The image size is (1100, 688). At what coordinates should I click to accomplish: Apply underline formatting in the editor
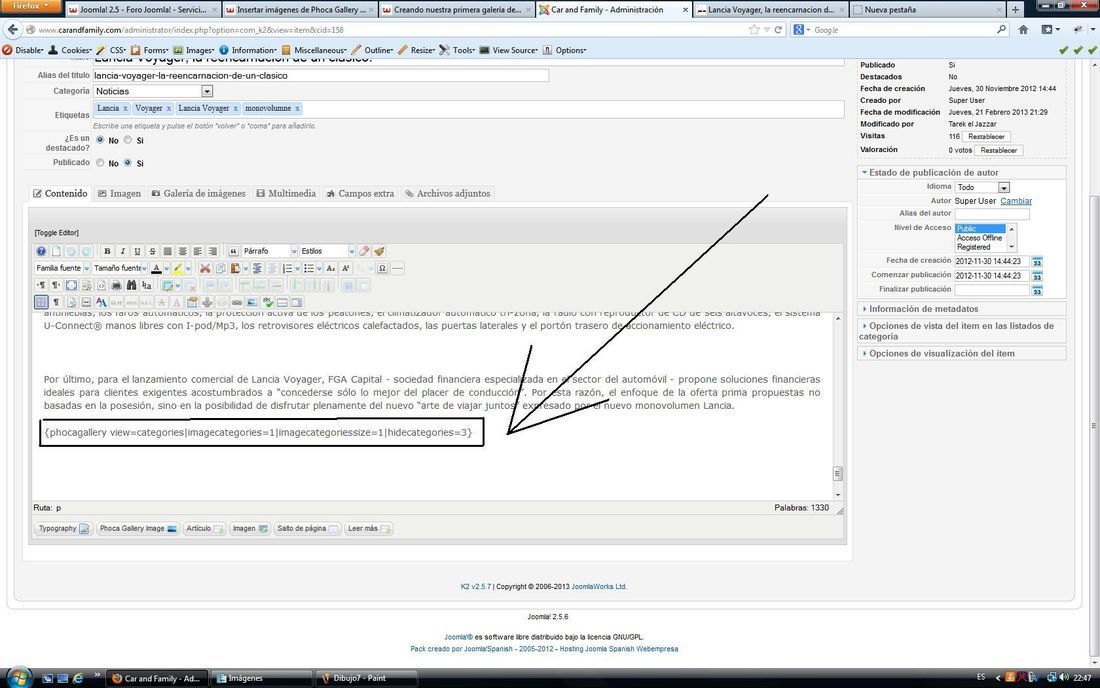(138, 251)
